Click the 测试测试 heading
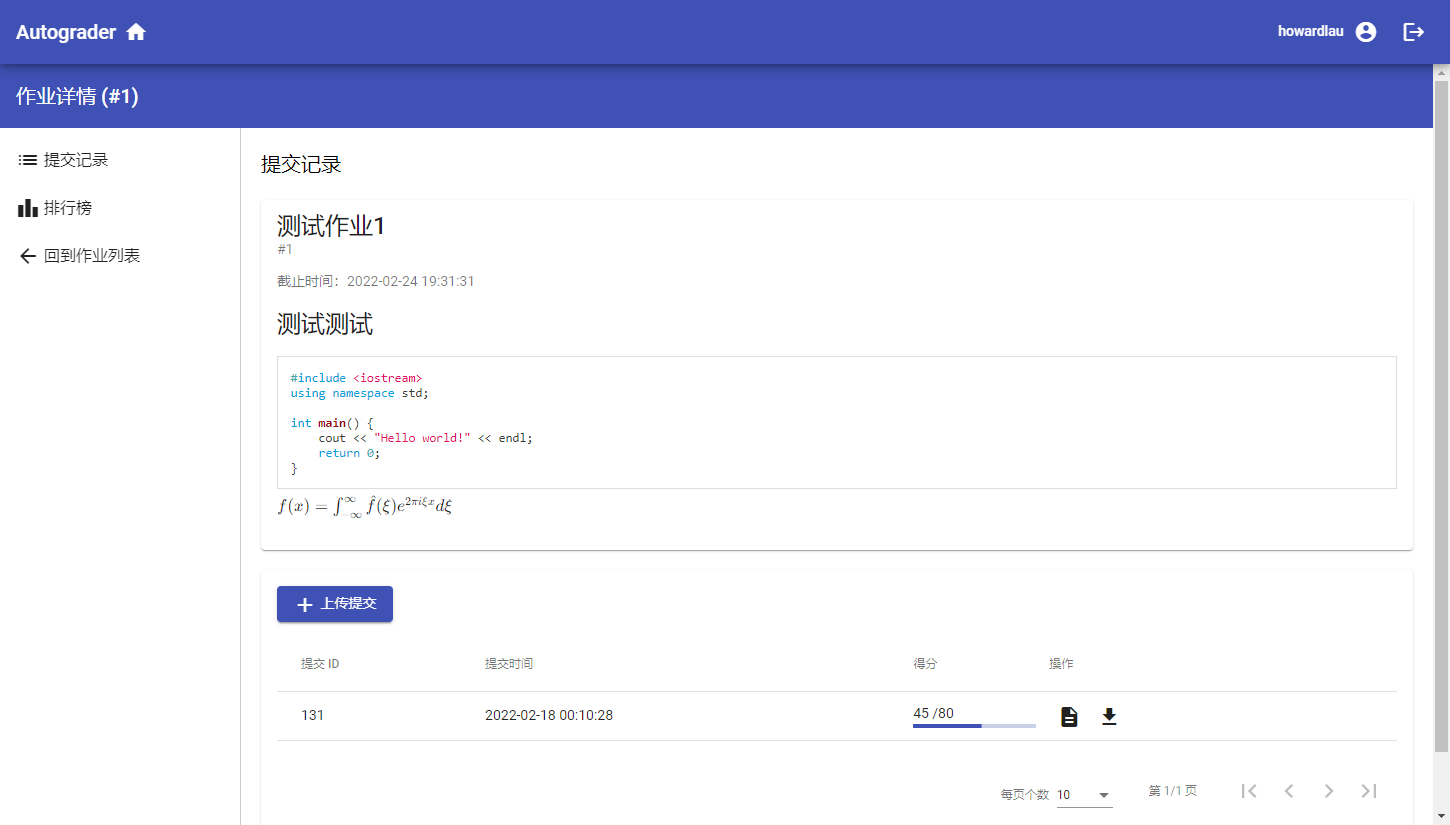This screenshot has width=1450, height=825. pos(325,324)
